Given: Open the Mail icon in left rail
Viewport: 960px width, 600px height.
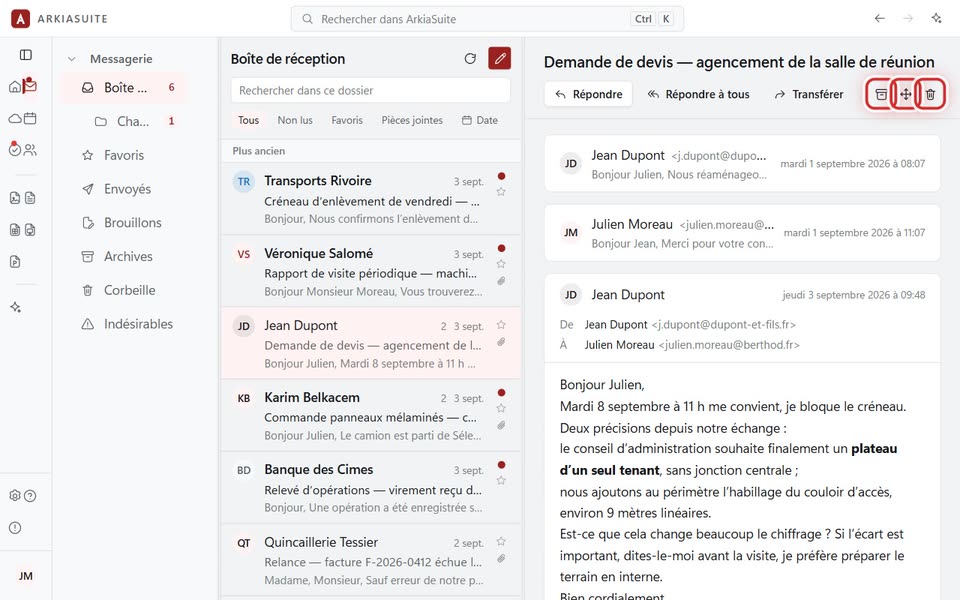Looking at the screenshot, I should (x=29, y=86).
